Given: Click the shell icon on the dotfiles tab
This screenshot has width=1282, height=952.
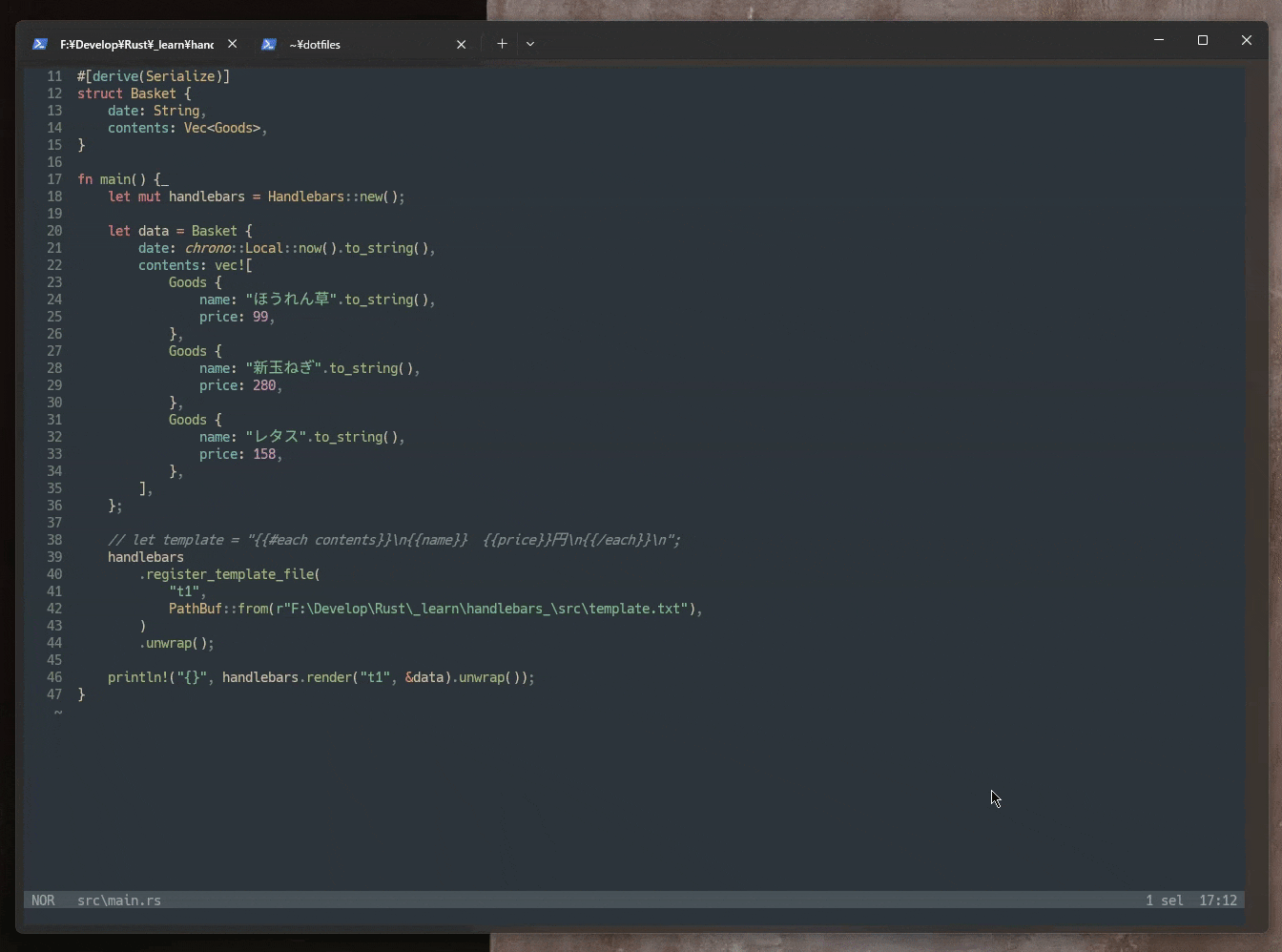Looking at the screenshot, I should tap(269, 43).
